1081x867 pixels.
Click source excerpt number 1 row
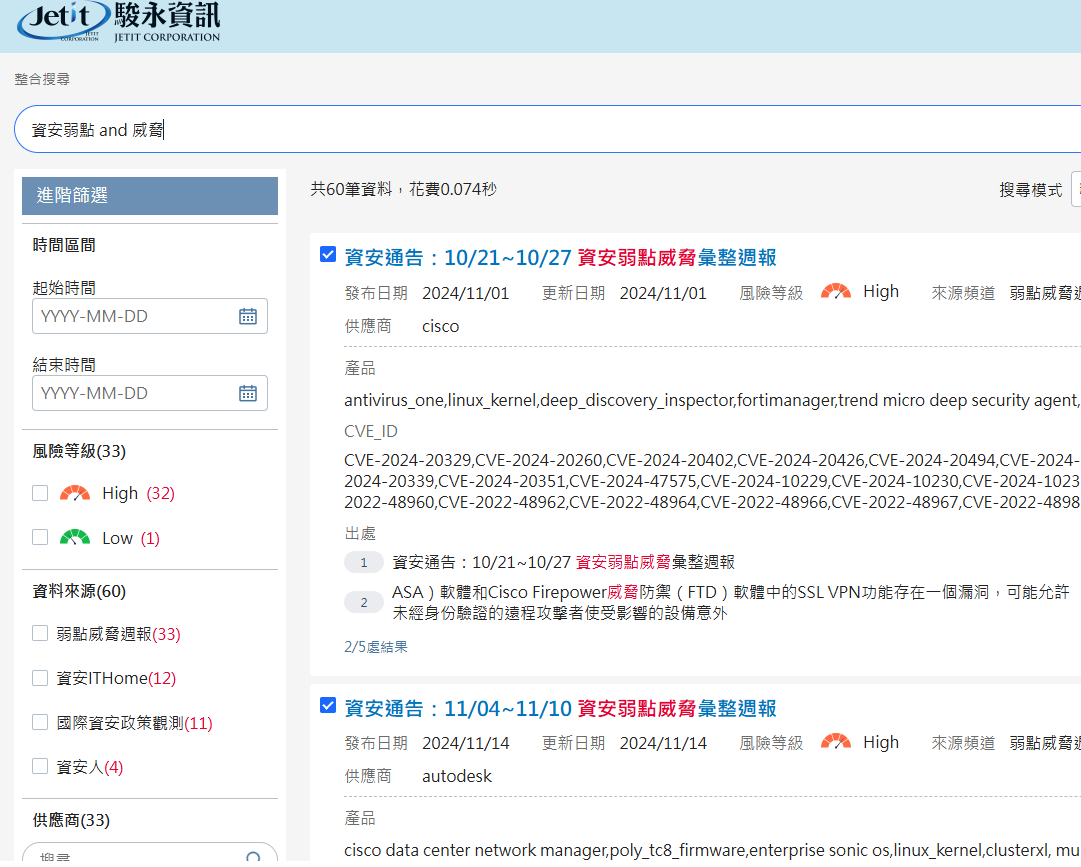click(539, 562)
